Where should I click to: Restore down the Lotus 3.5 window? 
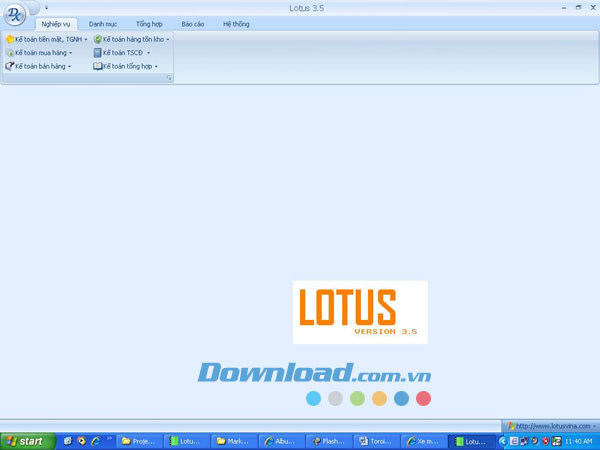578,8
